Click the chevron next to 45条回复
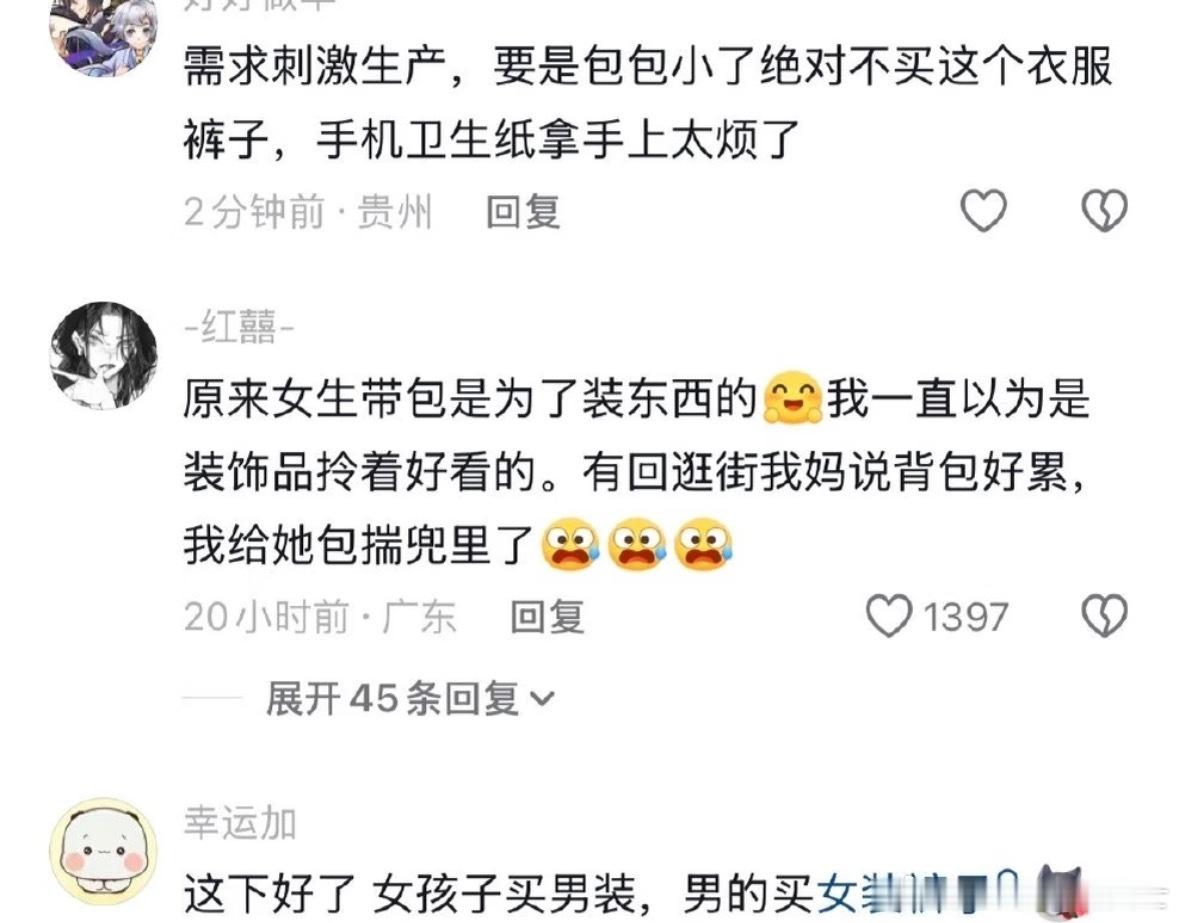The image size is (1179, 923). [542, 700]
